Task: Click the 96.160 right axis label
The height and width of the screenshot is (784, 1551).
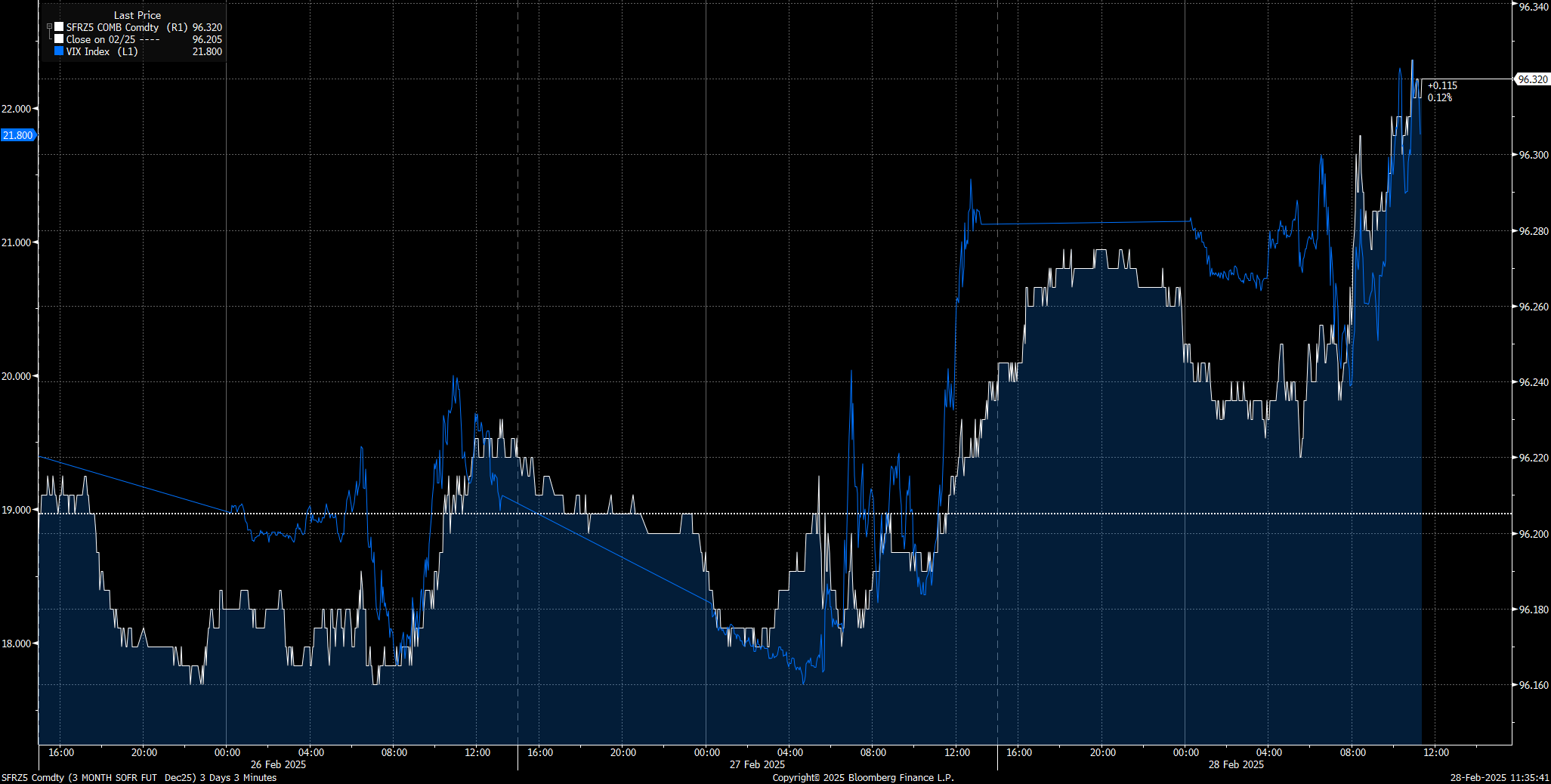Action: (x=1534, y=685)
